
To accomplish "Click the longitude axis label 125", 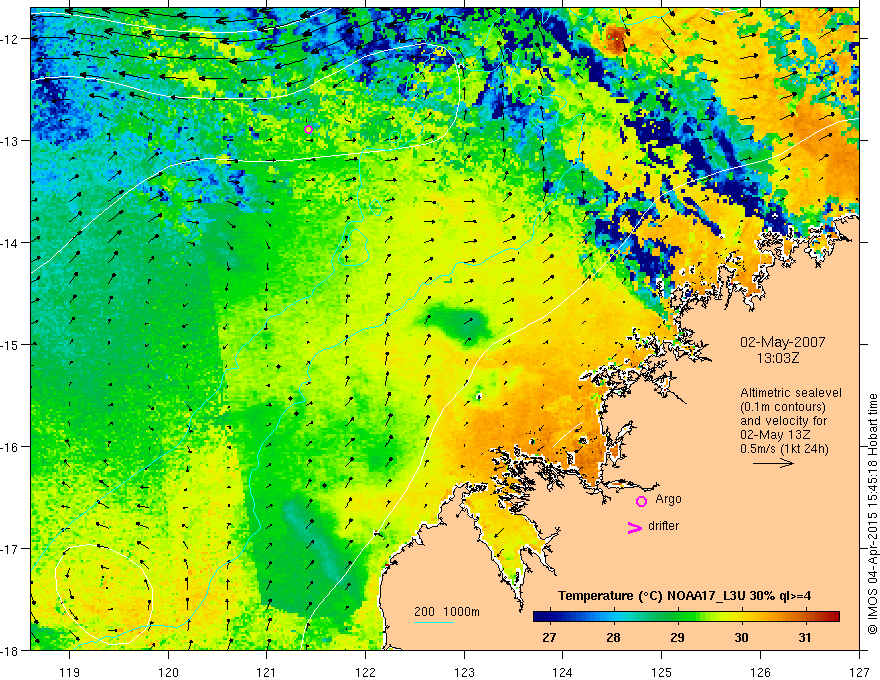I will 662,672.
